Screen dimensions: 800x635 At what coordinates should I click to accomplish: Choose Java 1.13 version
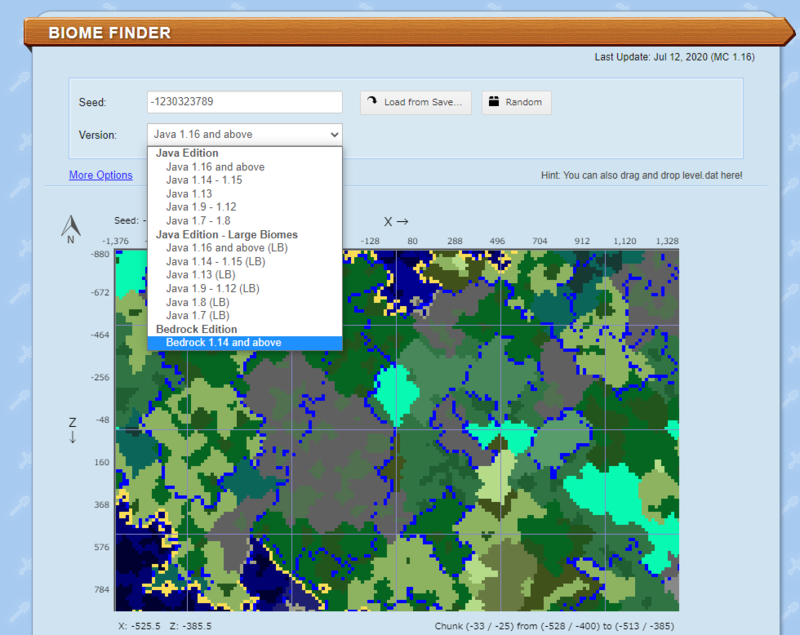click(x=245, y=194)
